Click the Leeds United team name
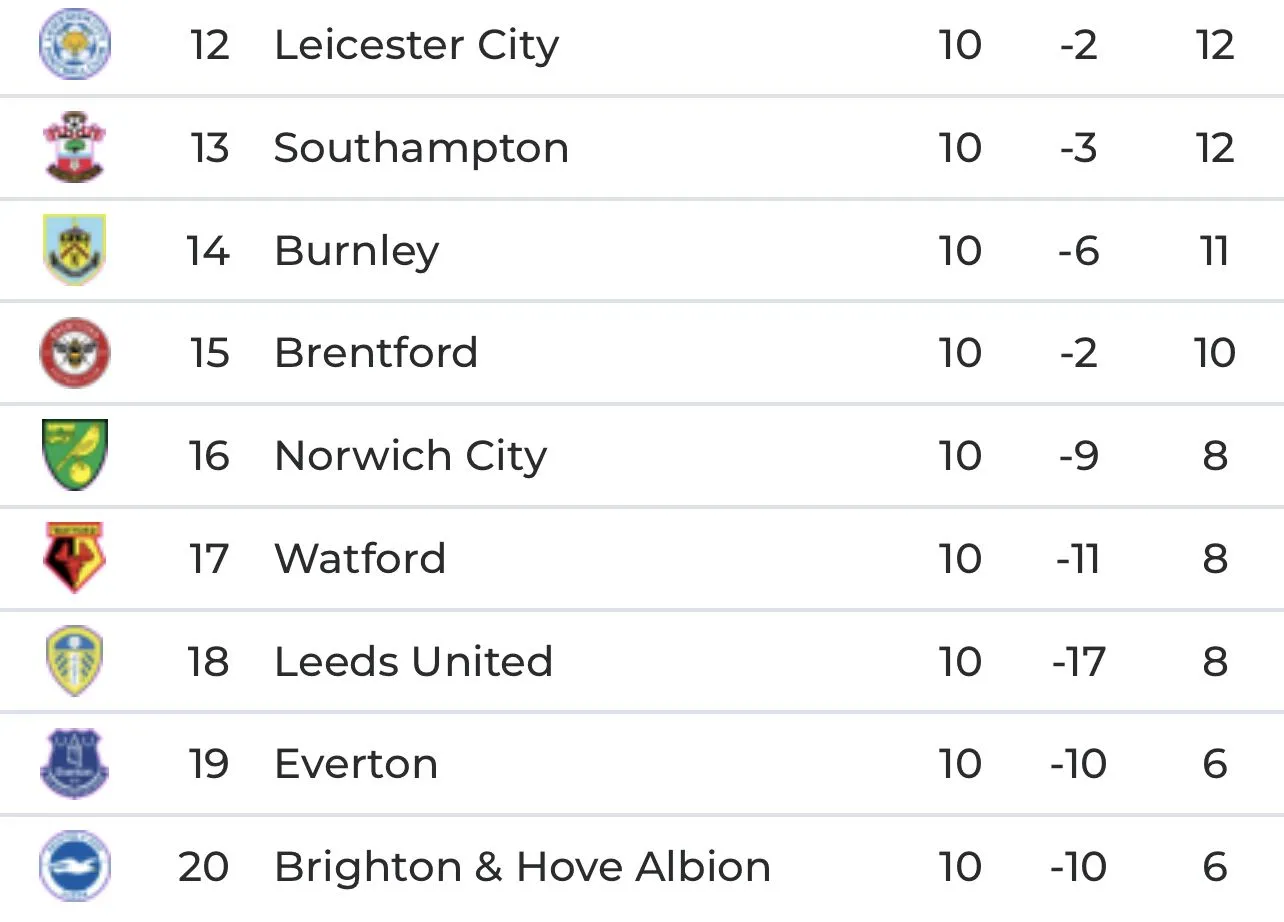The image size is (1284, 922). [x=413, y=661]
